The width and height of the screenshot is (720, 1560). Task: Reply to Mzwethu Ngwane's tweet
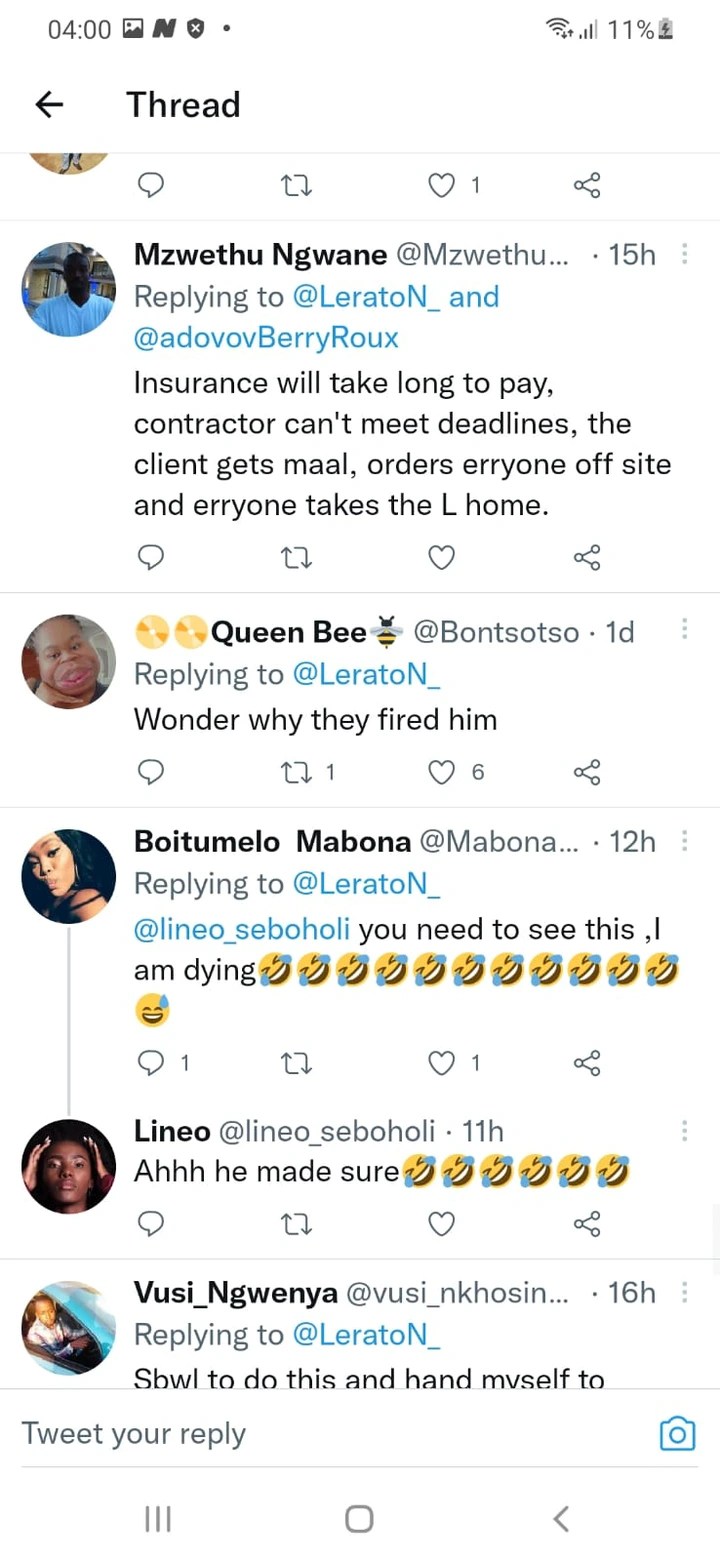[150, 557]
